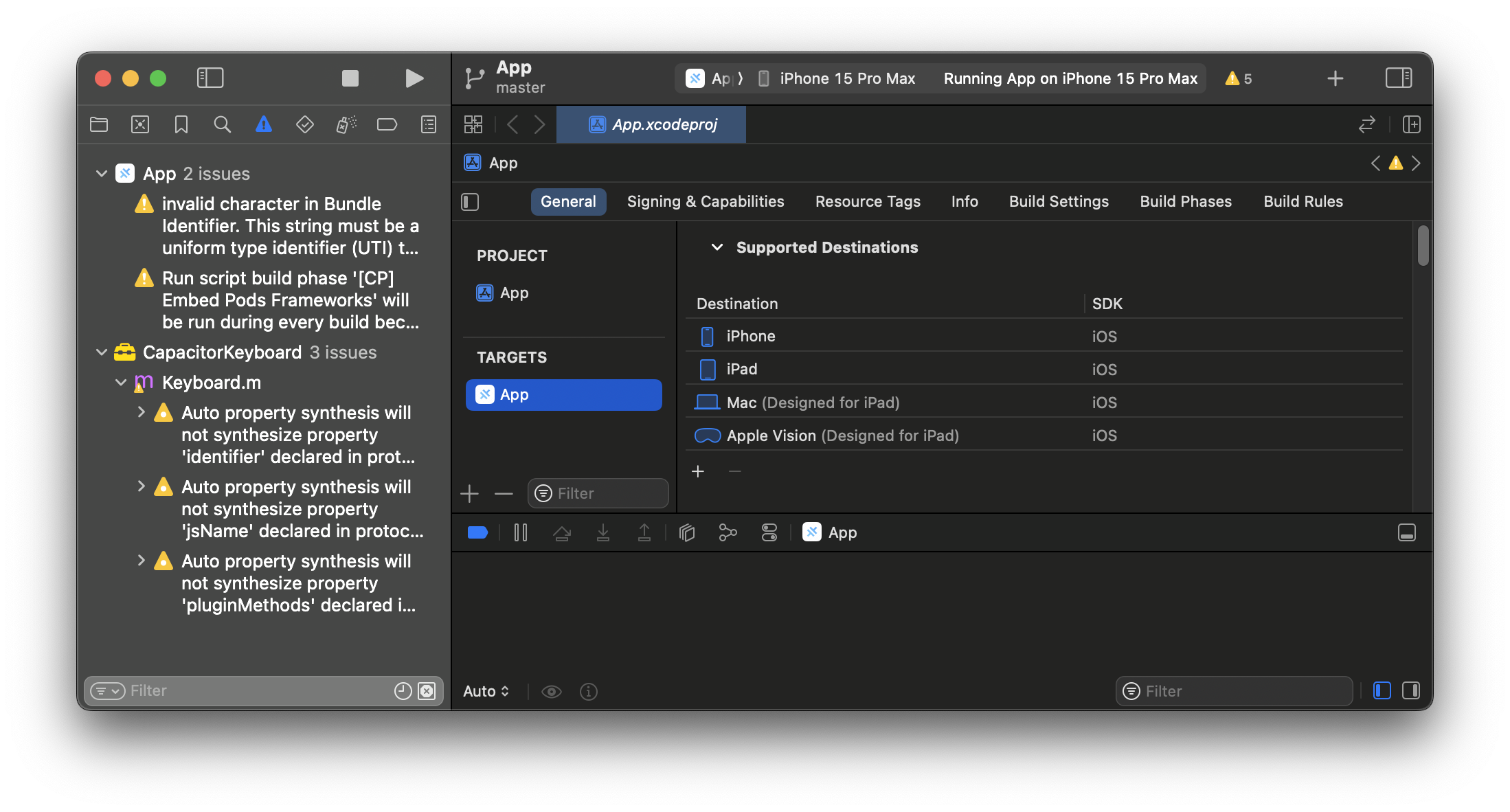
Task: Click the 5 warnings indicator in the toolbar
Action: 1239,78
